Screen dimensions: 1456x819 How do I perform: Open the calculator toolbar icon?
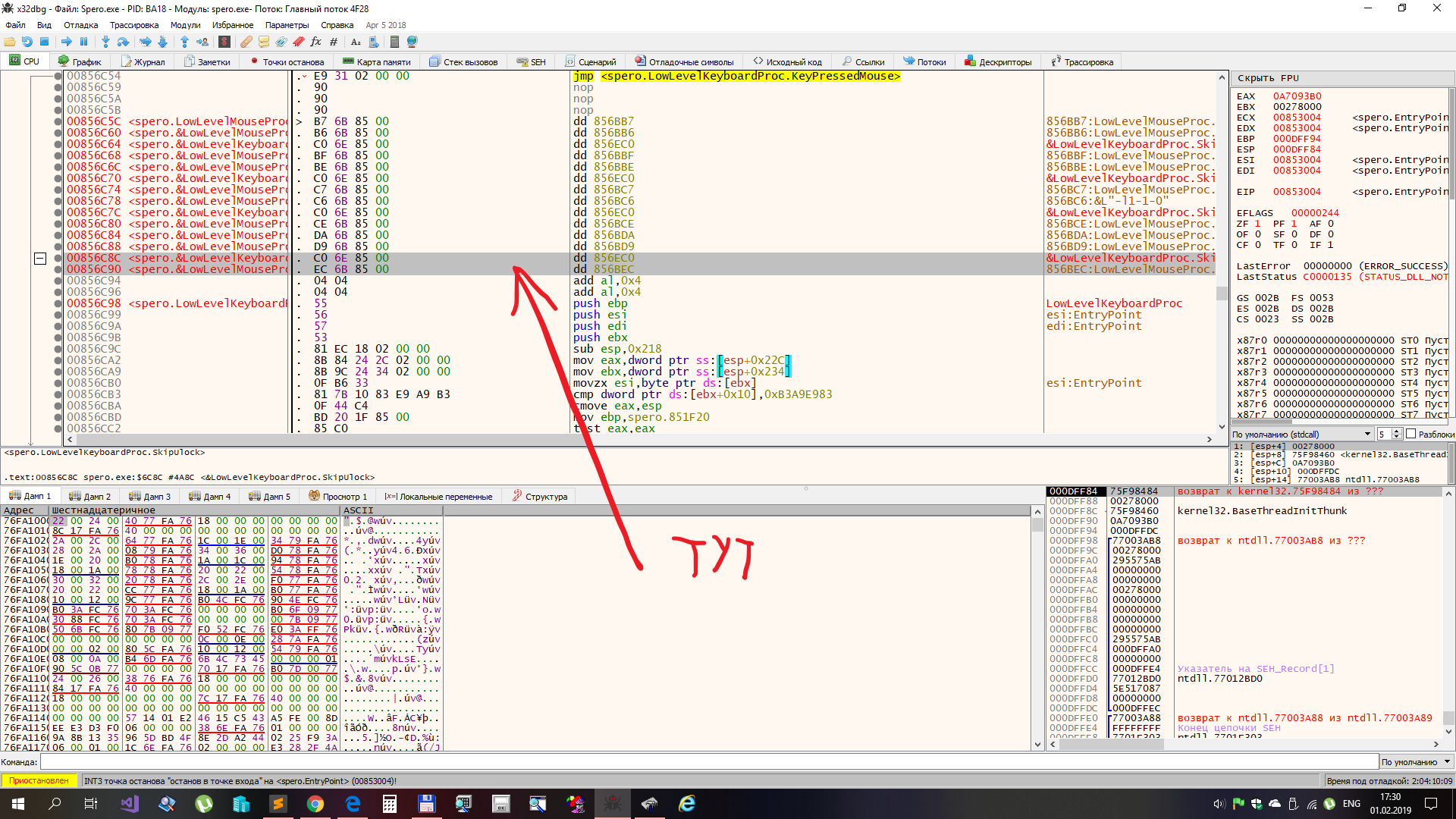pos(394,42)
